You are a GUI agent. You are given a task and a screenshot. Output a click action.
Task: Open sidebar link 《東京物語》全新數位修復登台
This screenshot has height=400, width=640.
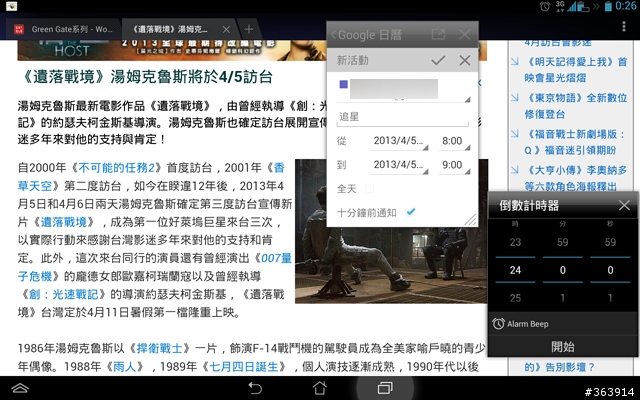(x=576, y=106)
